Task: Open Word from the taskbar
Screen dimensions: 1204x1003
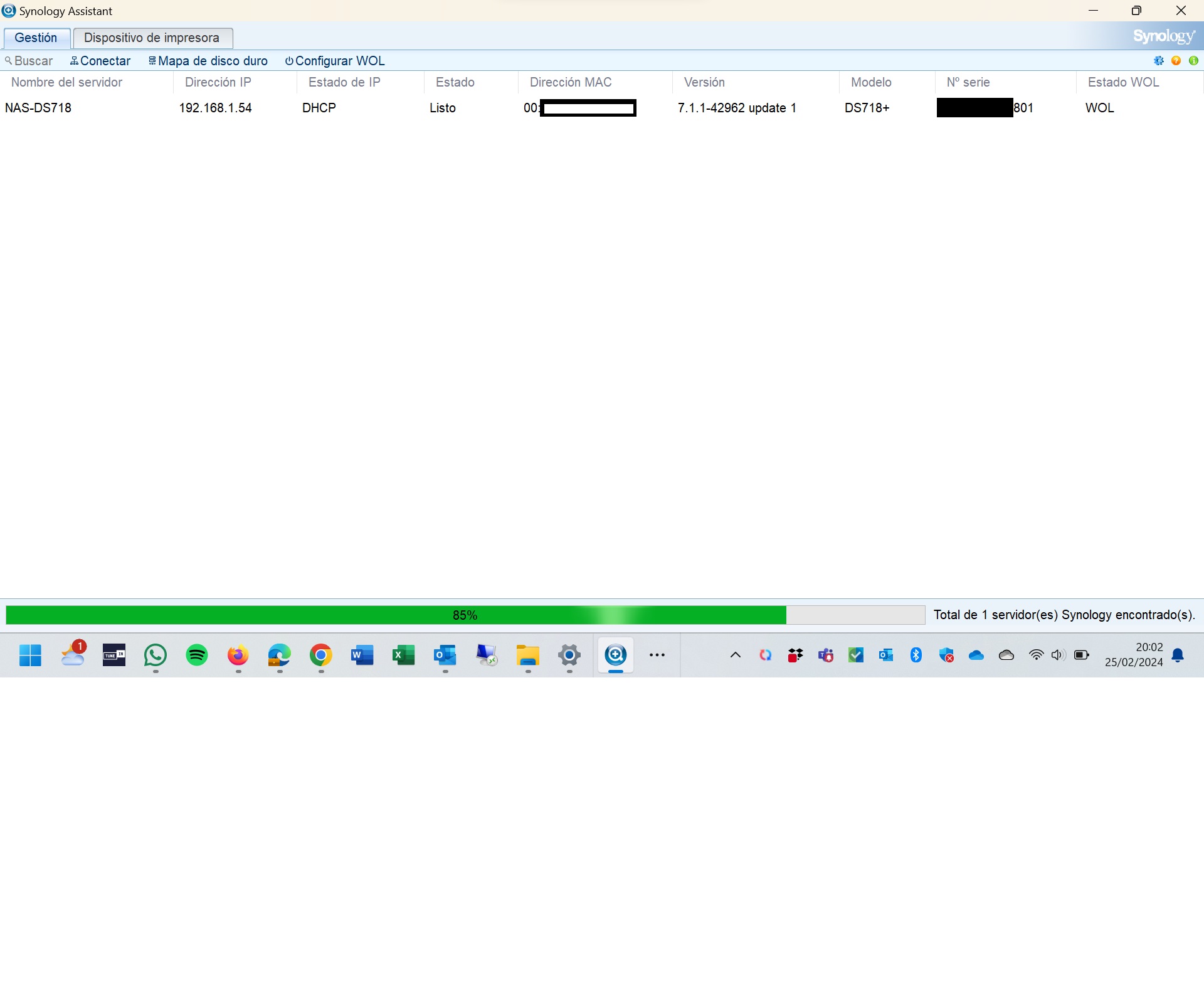Action: tap(362, 655)
